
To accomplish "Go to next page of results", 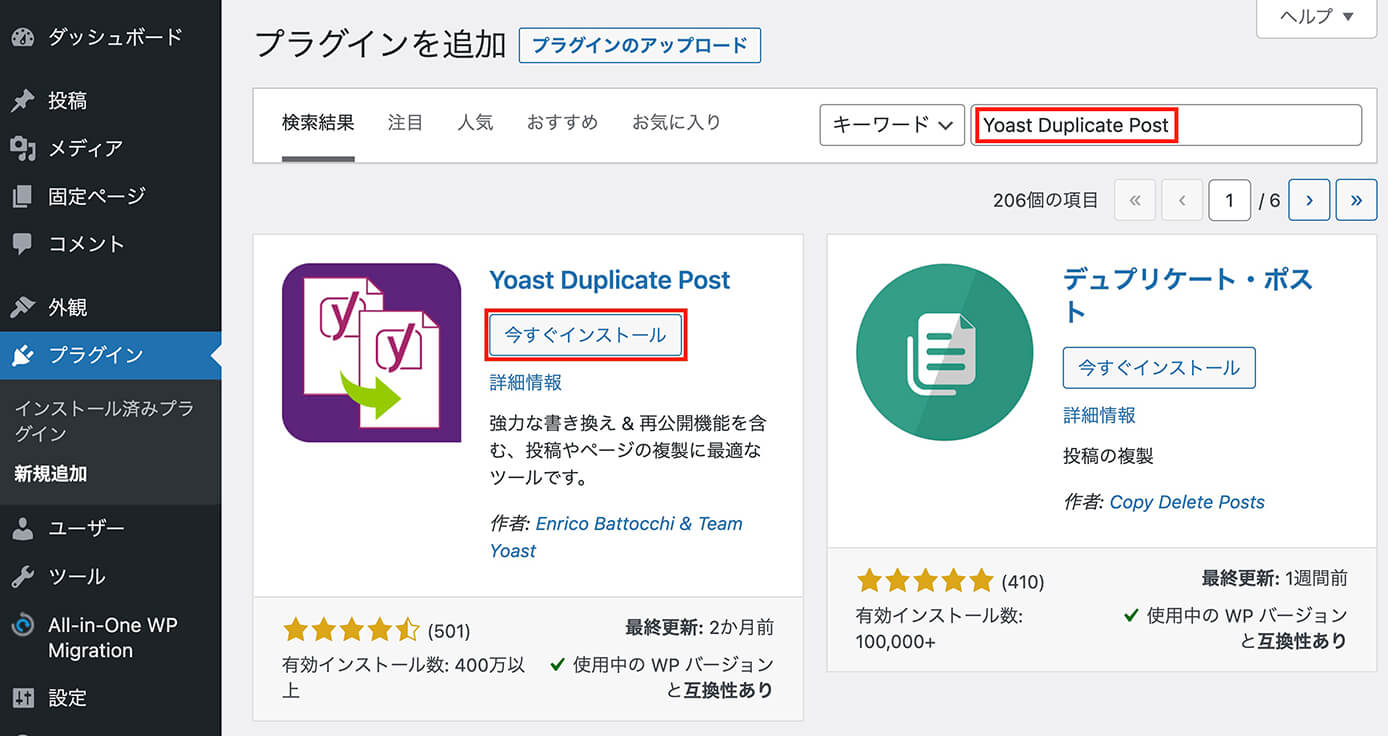I will click(1309, 200).
